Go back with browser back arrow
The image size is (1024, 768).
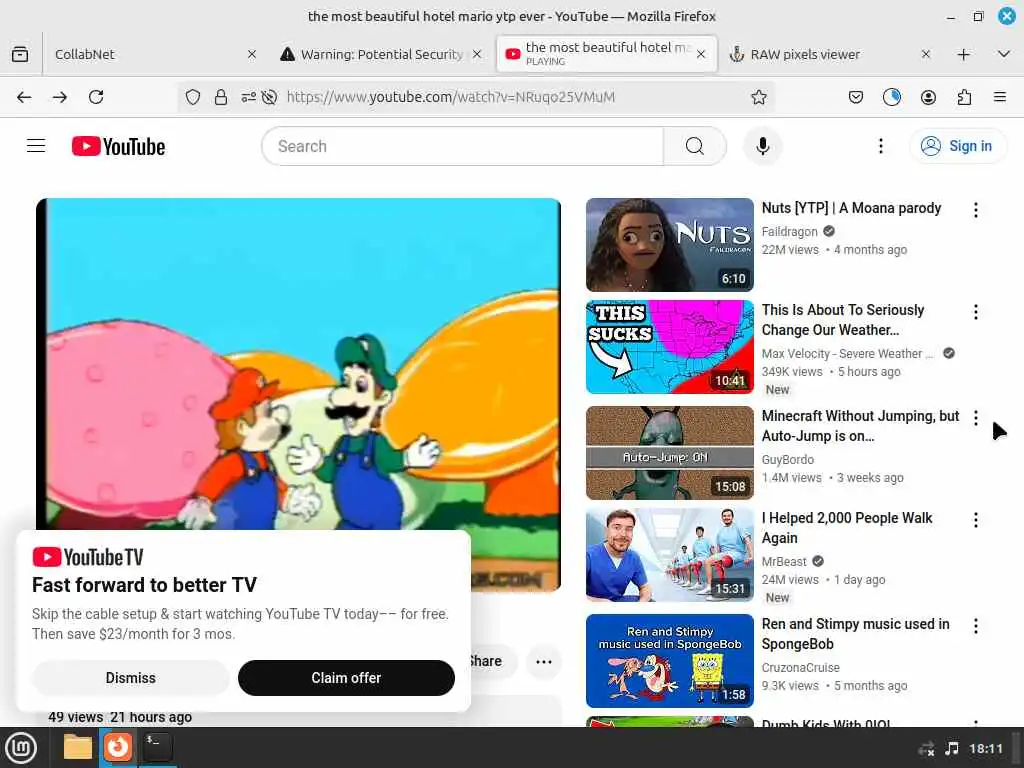(24, 97)
